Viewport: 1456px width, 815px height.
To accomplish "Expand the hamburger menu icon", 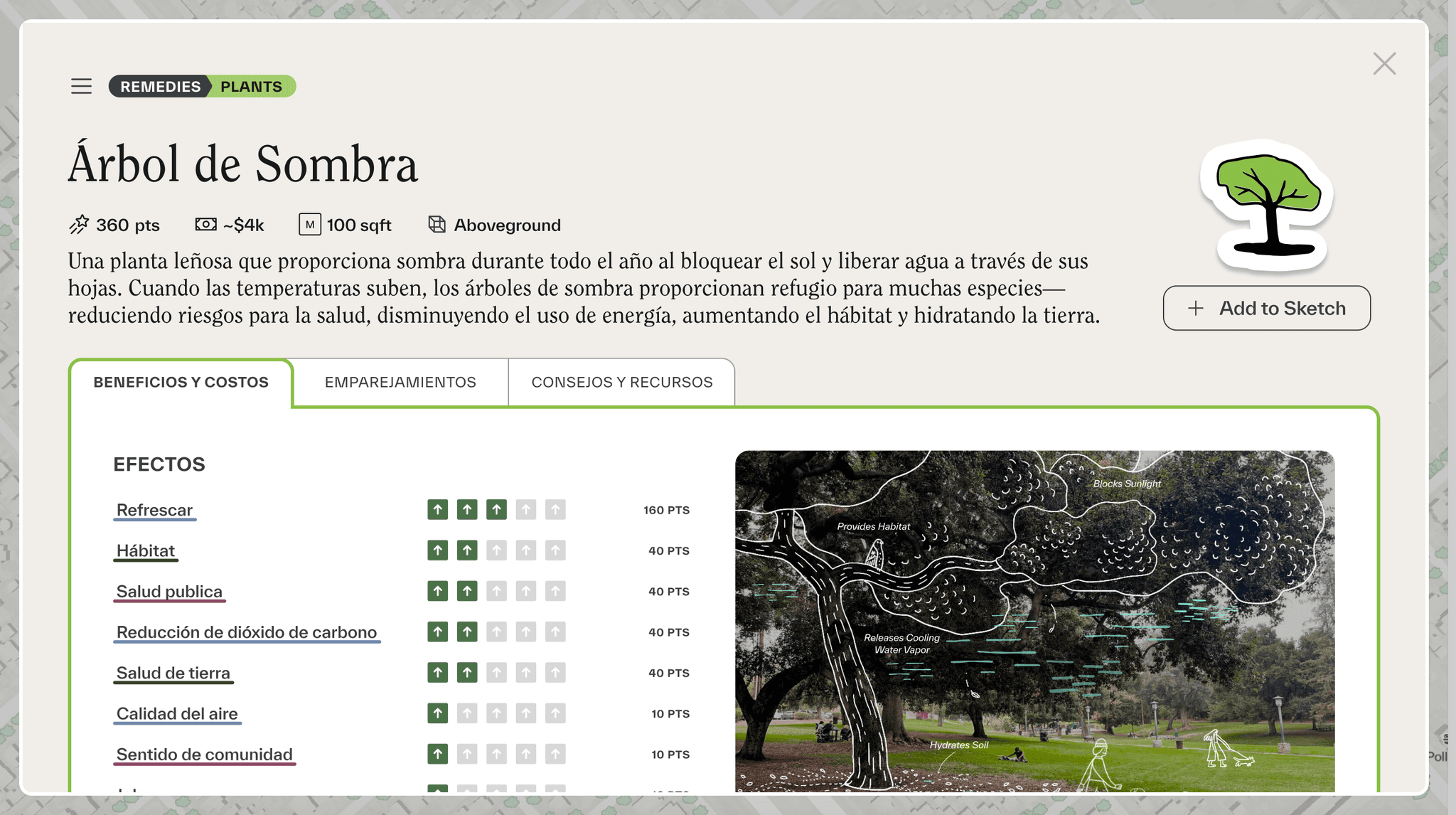I will click(82, 86).
